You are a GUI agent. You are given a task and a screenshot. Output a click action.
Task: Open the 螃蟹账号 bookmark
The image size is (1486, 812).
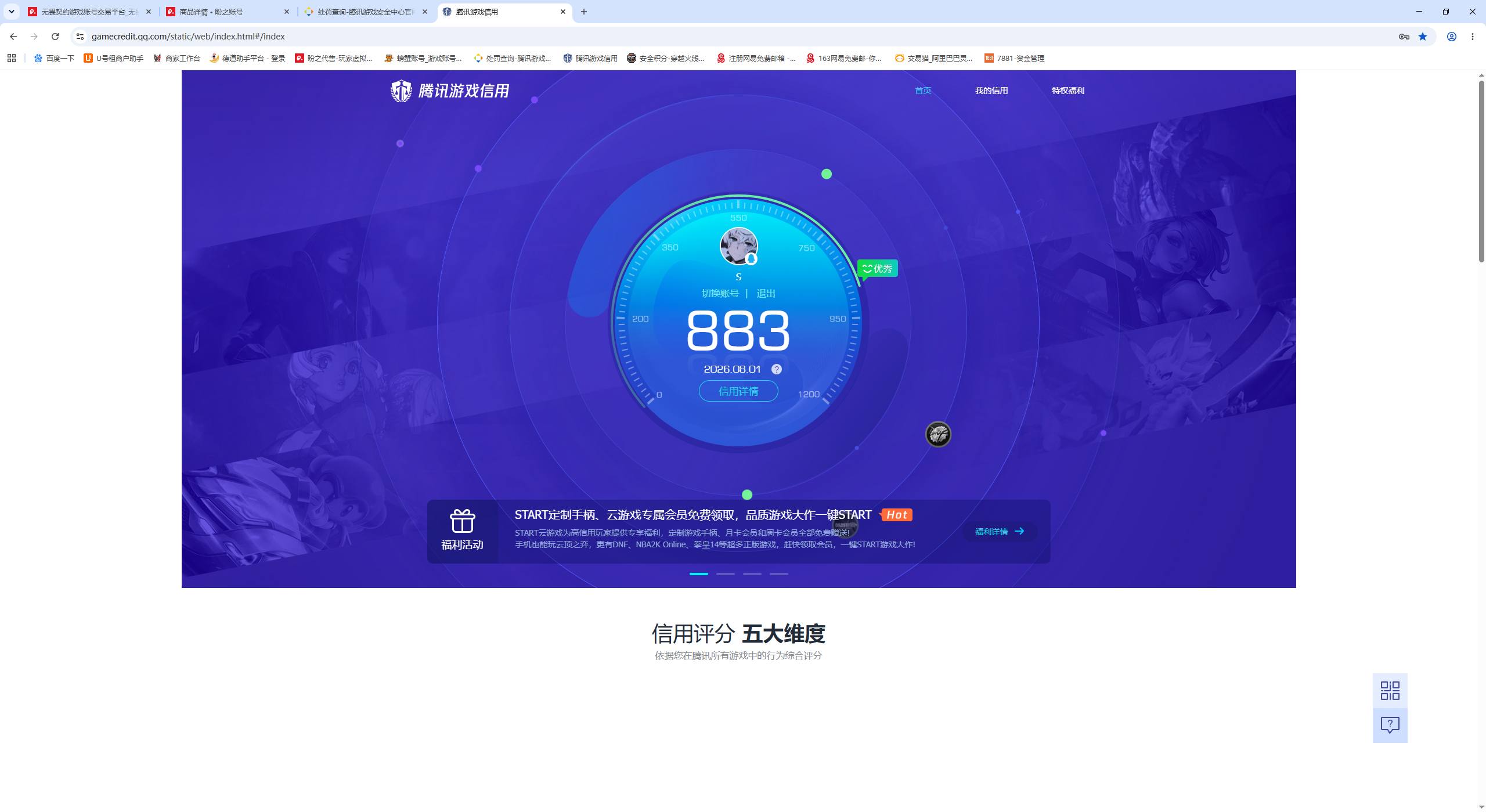pyautogui.click(x=423, y=58)
